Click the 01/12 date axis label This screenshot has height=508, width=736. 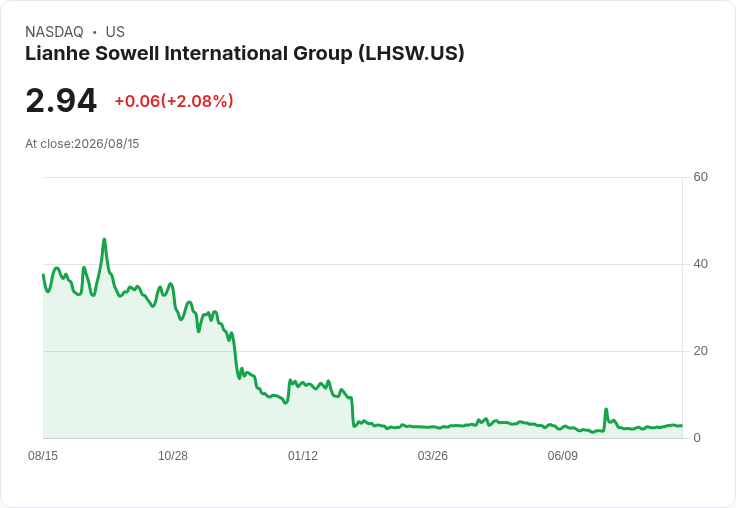point(303,456)
